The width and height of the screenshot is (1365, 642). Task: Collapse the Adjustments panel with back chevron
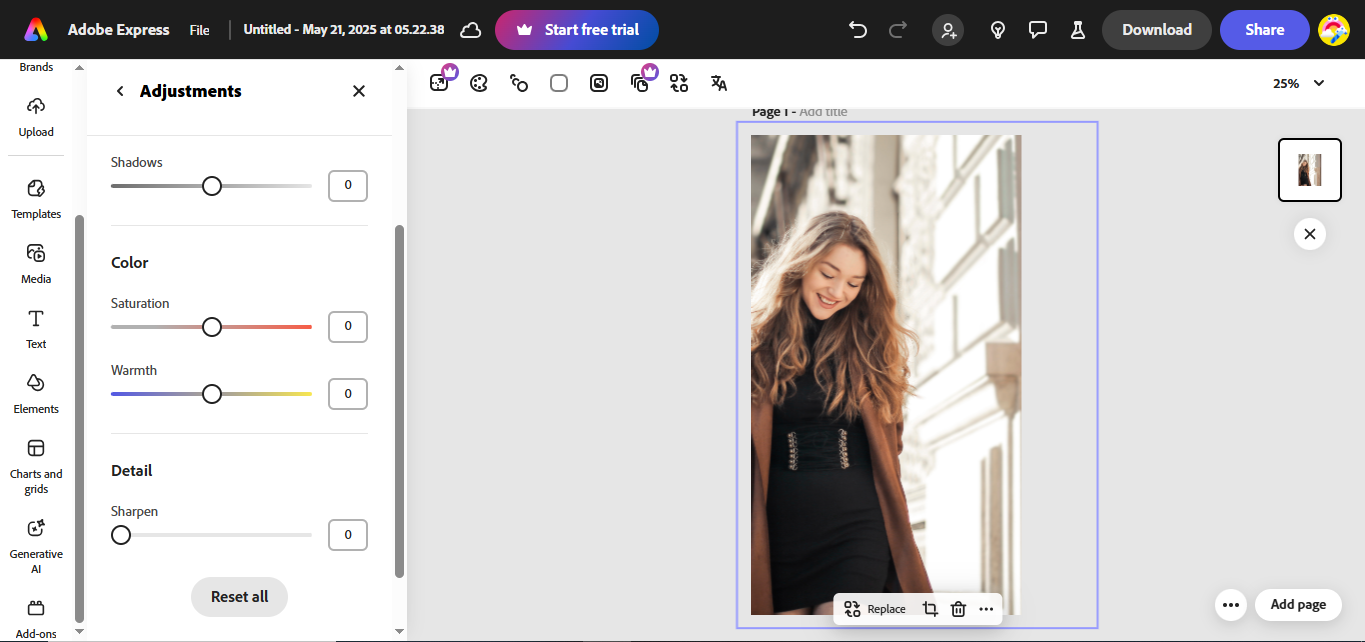(119, 90)
